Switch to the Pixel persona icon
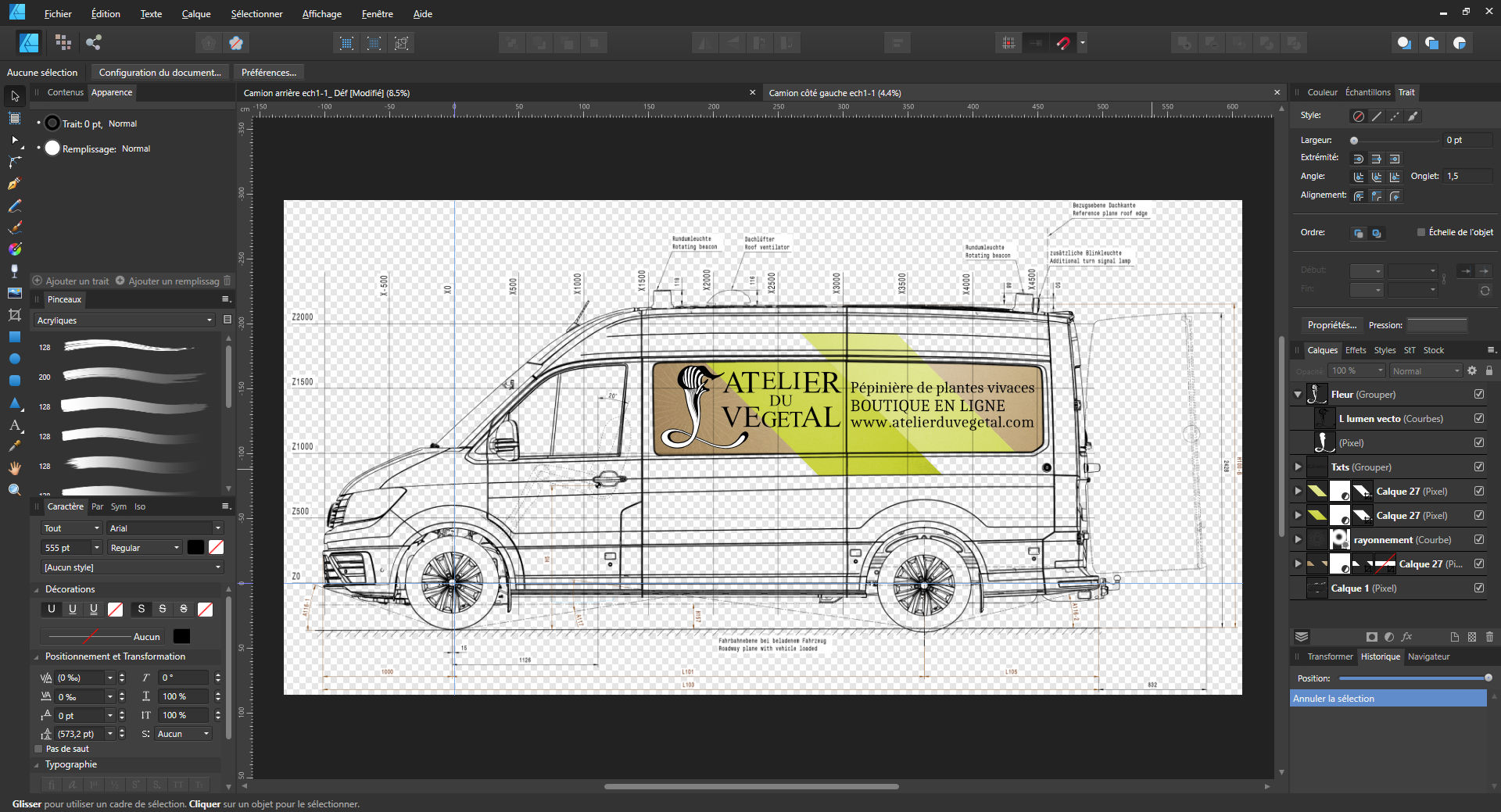This screenshot has width=1501, height=812. point(63,43)
